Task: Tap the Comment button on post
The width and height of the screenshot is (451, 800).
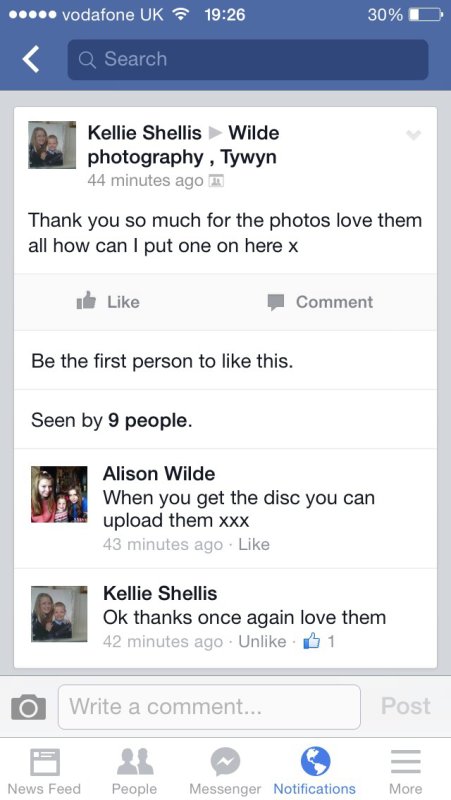Action: tap(320, 302)
